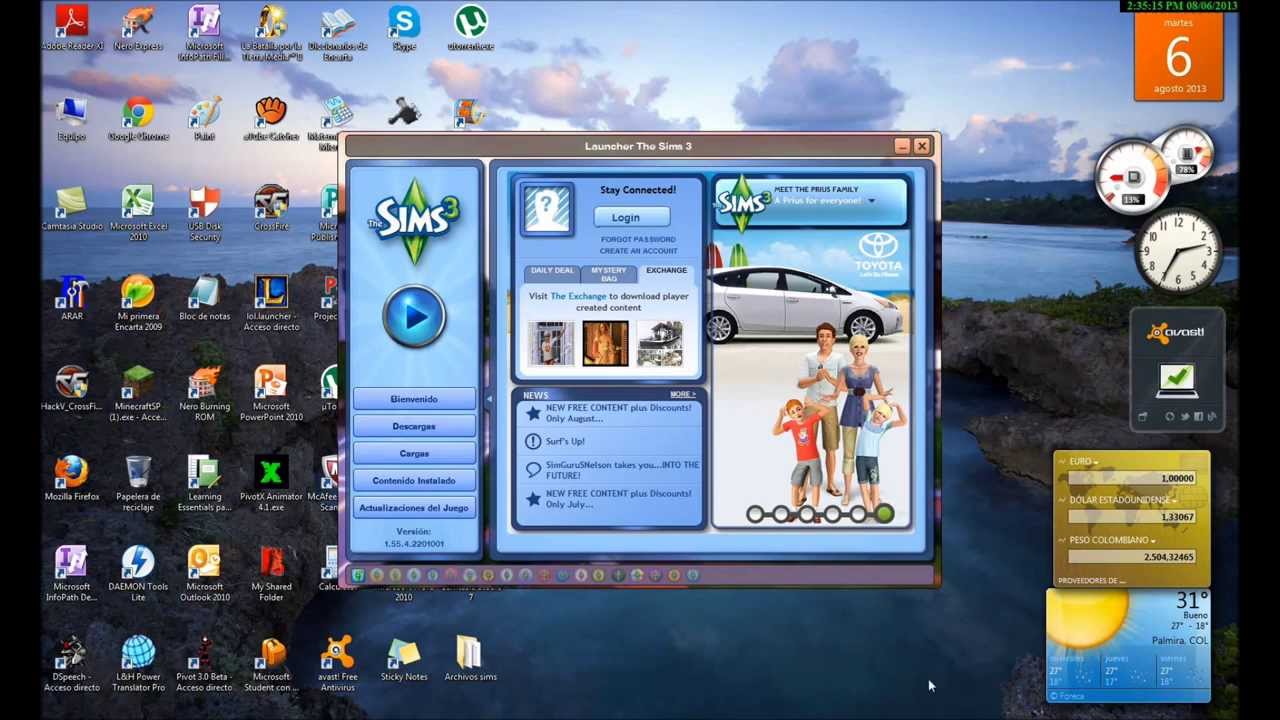
Task: Open the first Exchange thumbnail with window scene
Action: [551, 343]
